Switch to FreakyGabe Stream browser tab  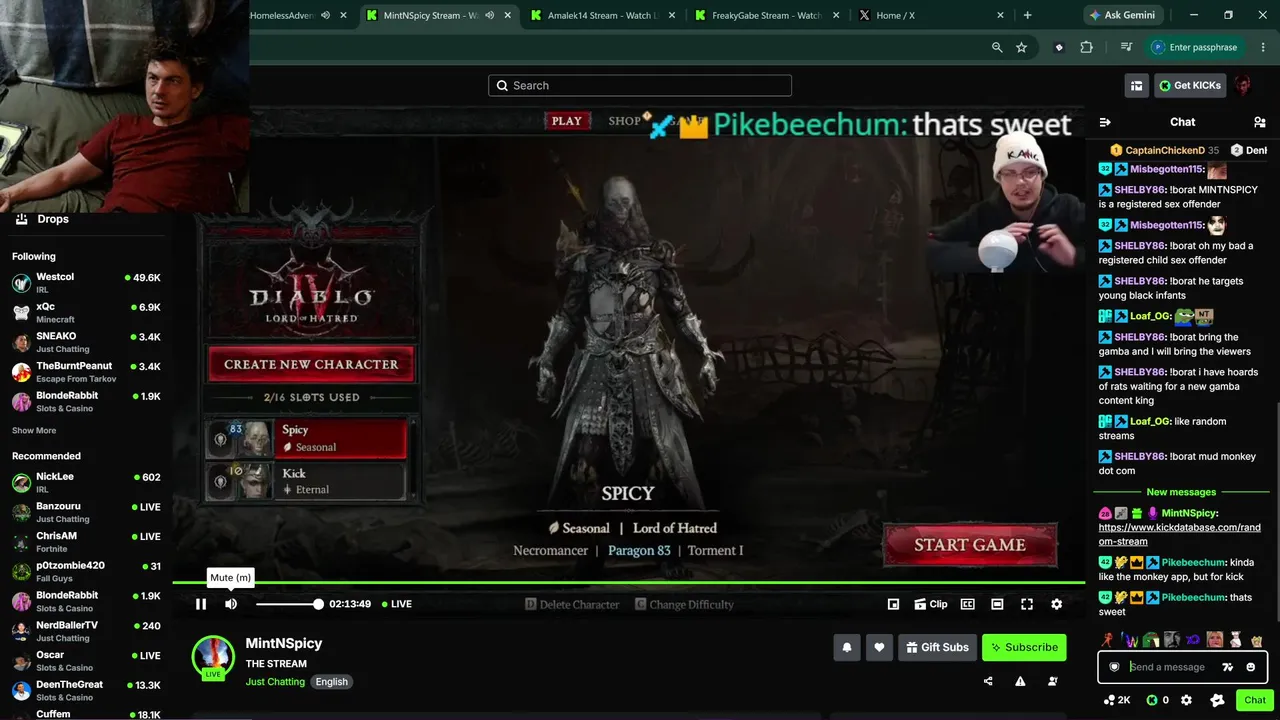[x=767, y=15]
